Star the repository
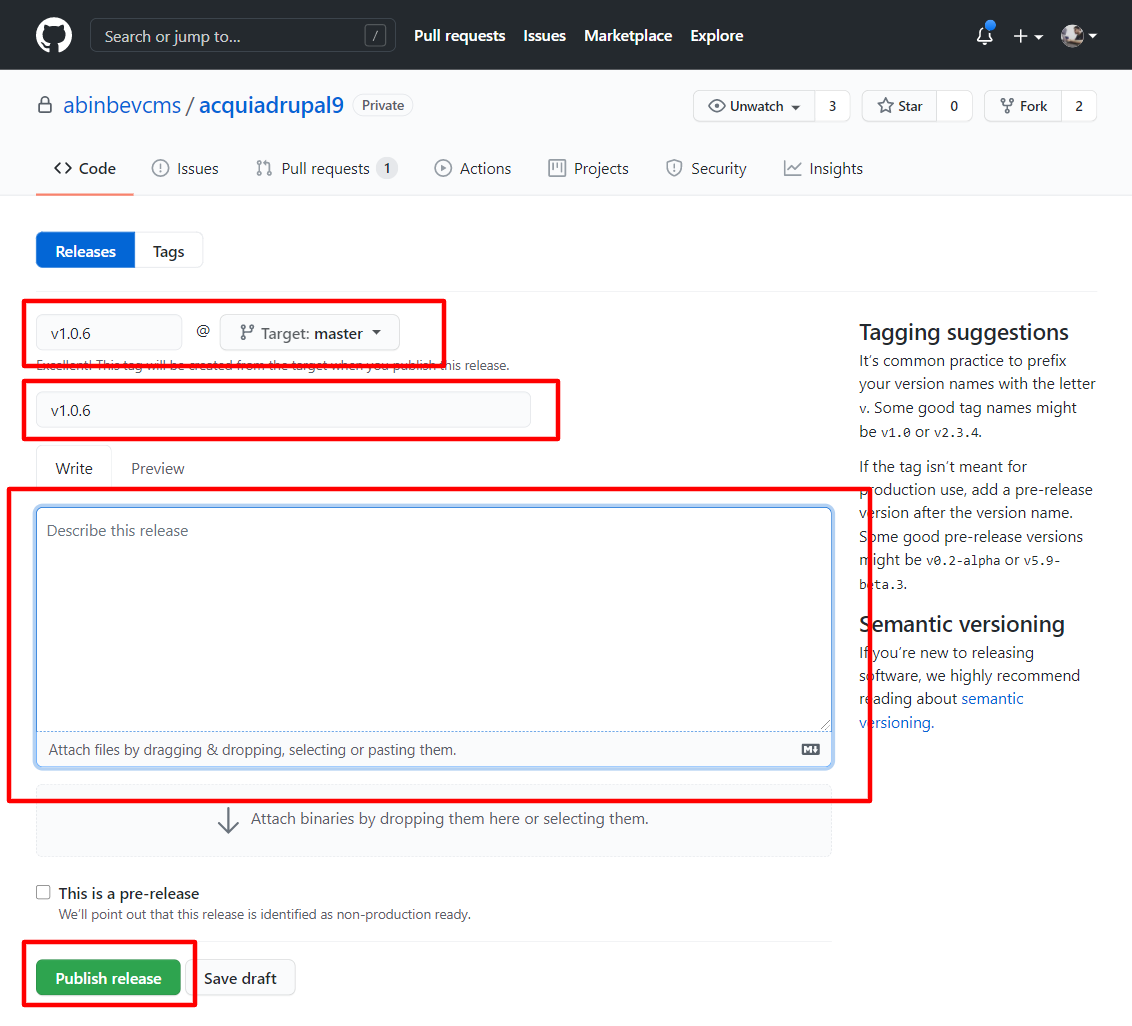Screen dimensions: 1132x1026 (x=900, y=106)
